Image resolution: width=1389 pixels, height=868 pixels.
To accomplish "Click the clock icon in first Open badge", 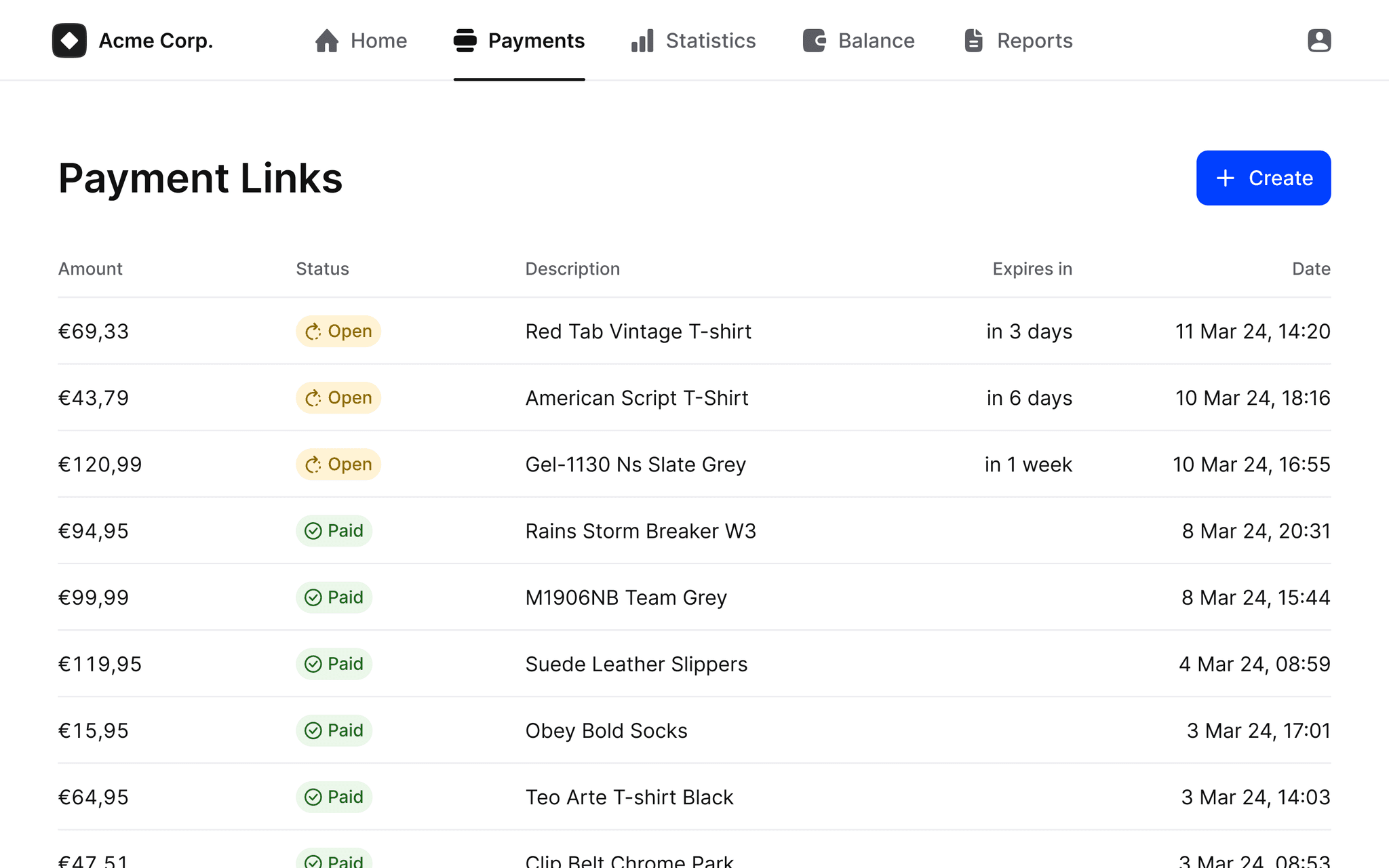I will tap(313, 332).
